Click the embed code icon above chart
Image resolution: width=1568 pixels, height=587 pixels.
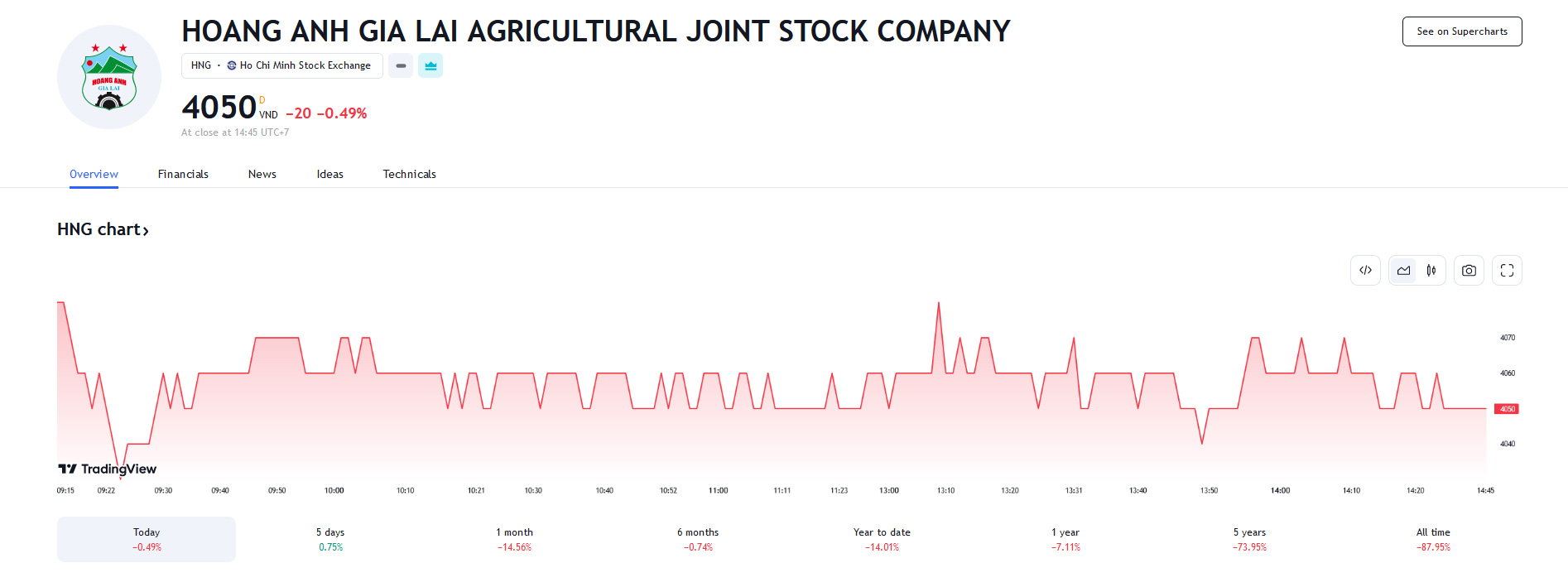pyautogui.click(x=1365, y=271)
